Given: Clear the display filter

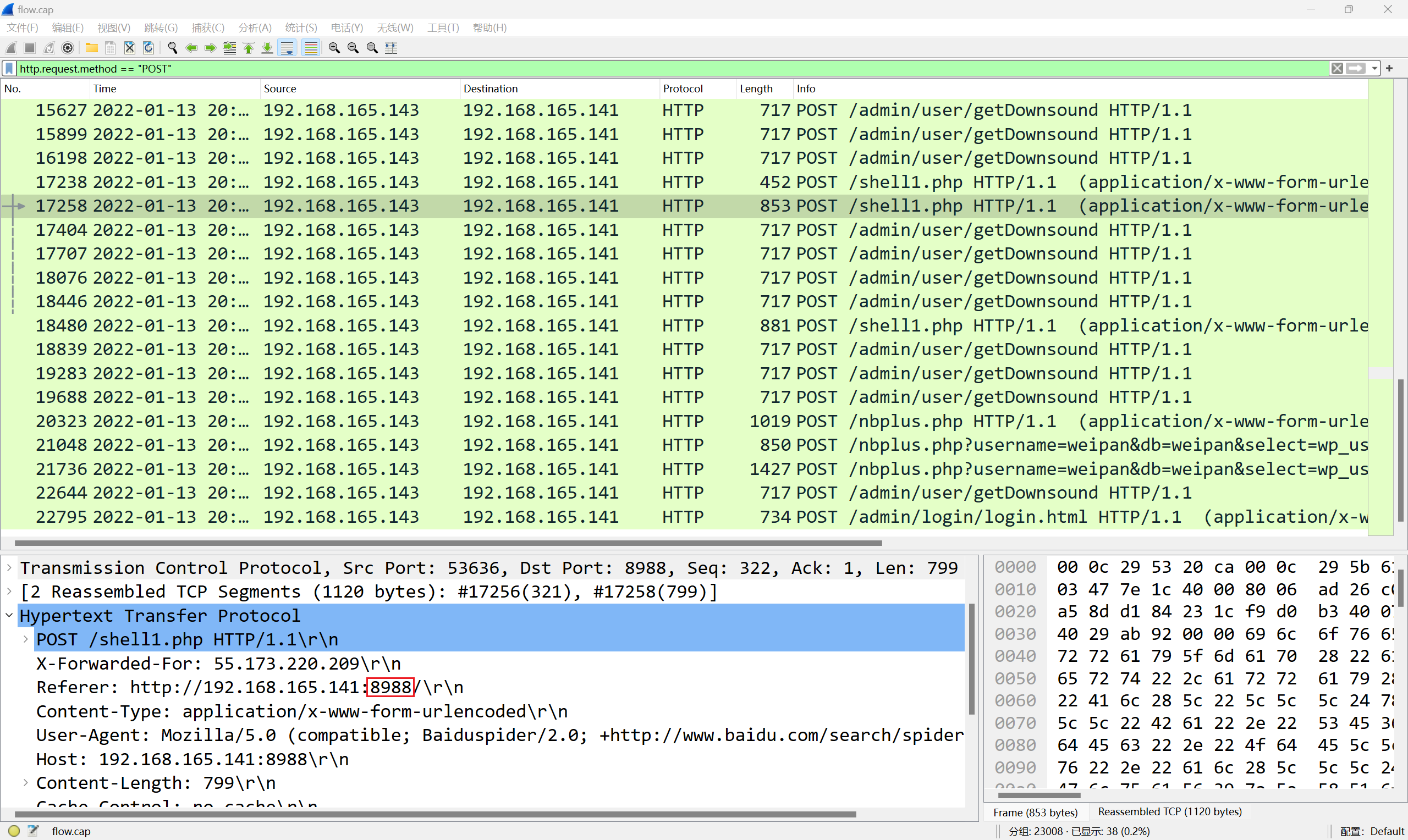Looking at the screenshot, I should [x=1336, y=69].
